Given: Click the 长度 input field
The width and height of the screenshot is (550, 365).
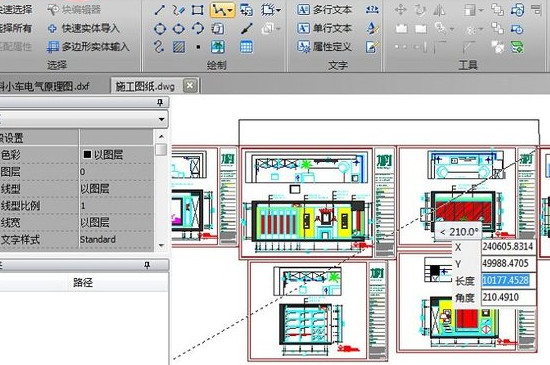Looking at the screenshot, I should click(x=508, y=280).
